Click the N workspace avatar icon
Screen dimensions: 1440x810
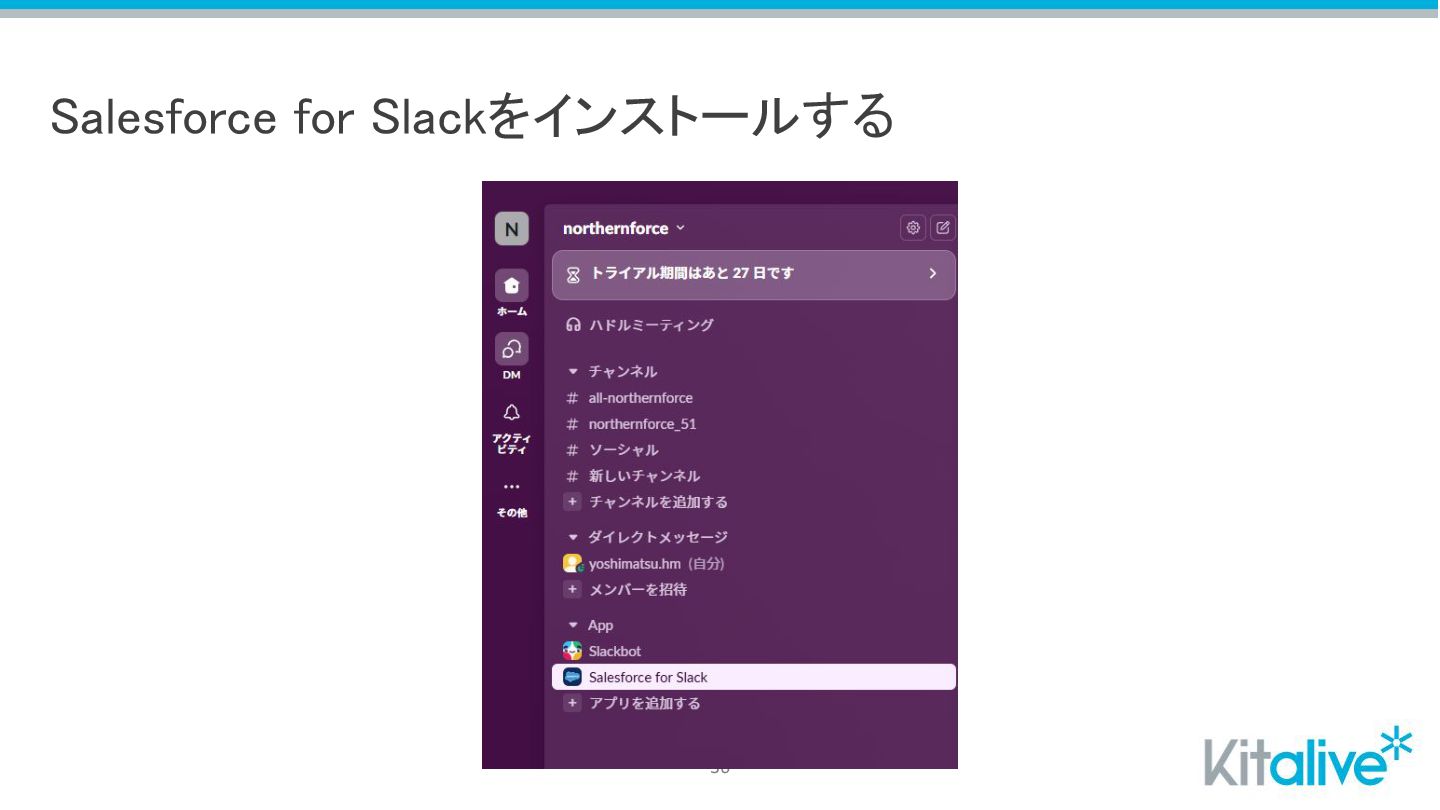tap(511, 229)
